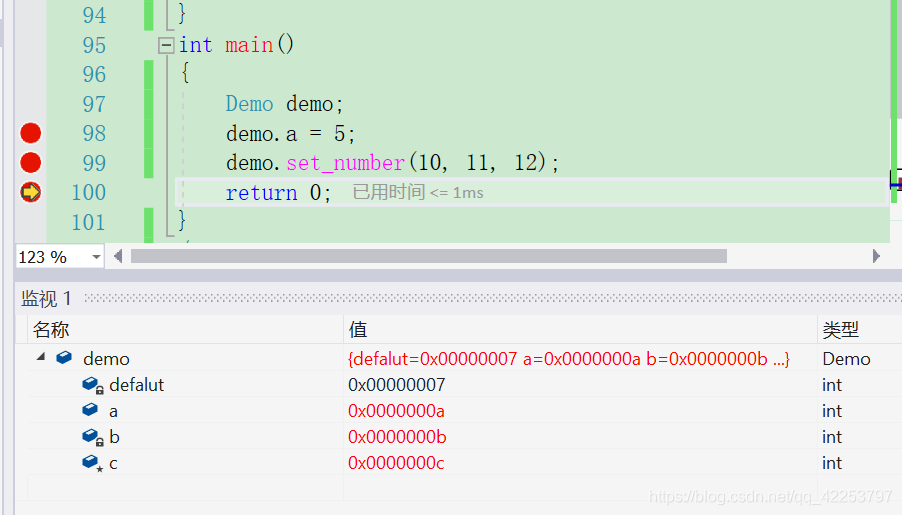Viewport: 902px width, 515px height.
Task: Click the demo summary value in braces
Action: point(569,358)
